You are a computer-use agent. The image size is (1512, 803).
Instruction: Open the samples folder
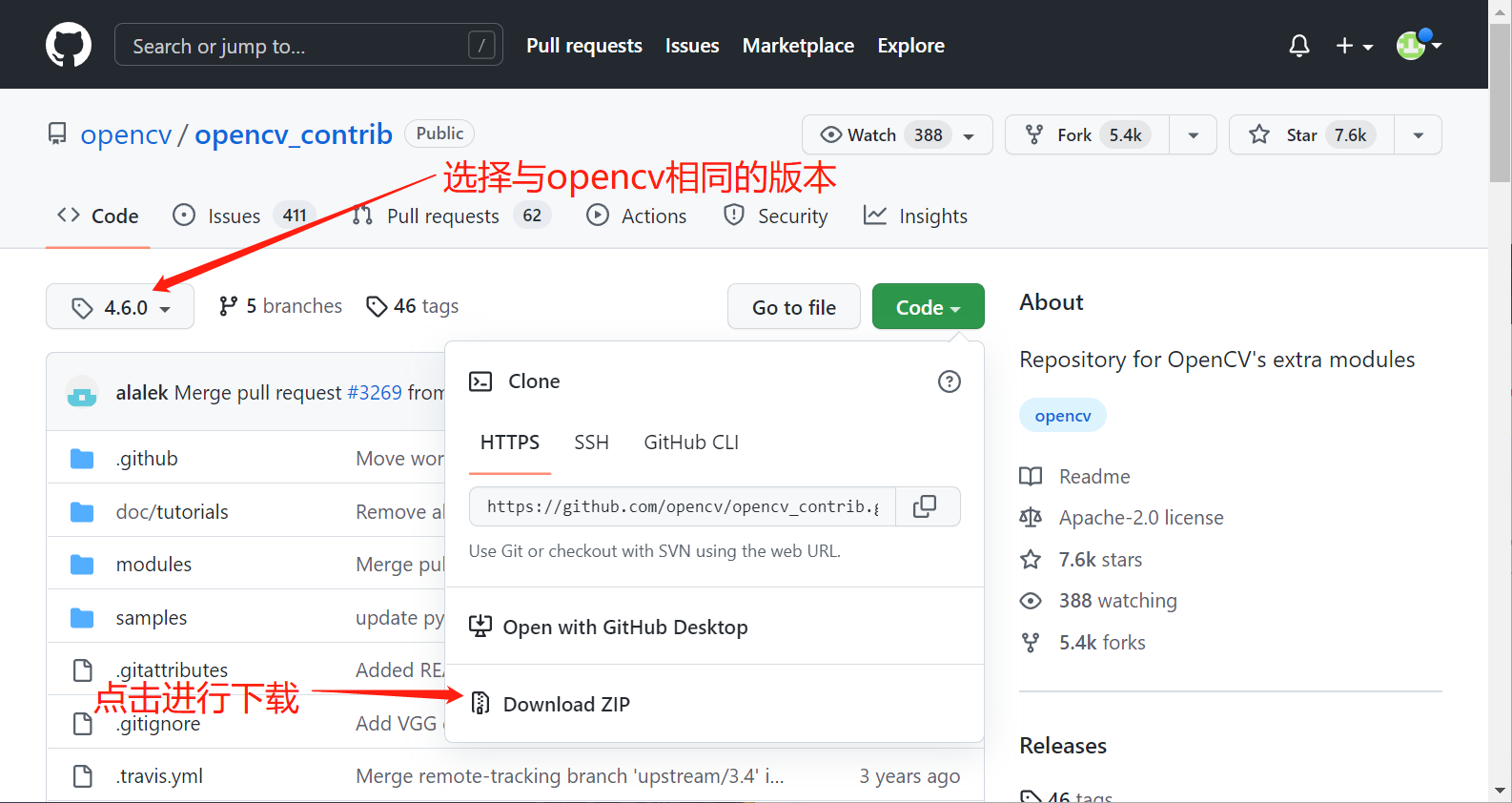tap(152, 618)
